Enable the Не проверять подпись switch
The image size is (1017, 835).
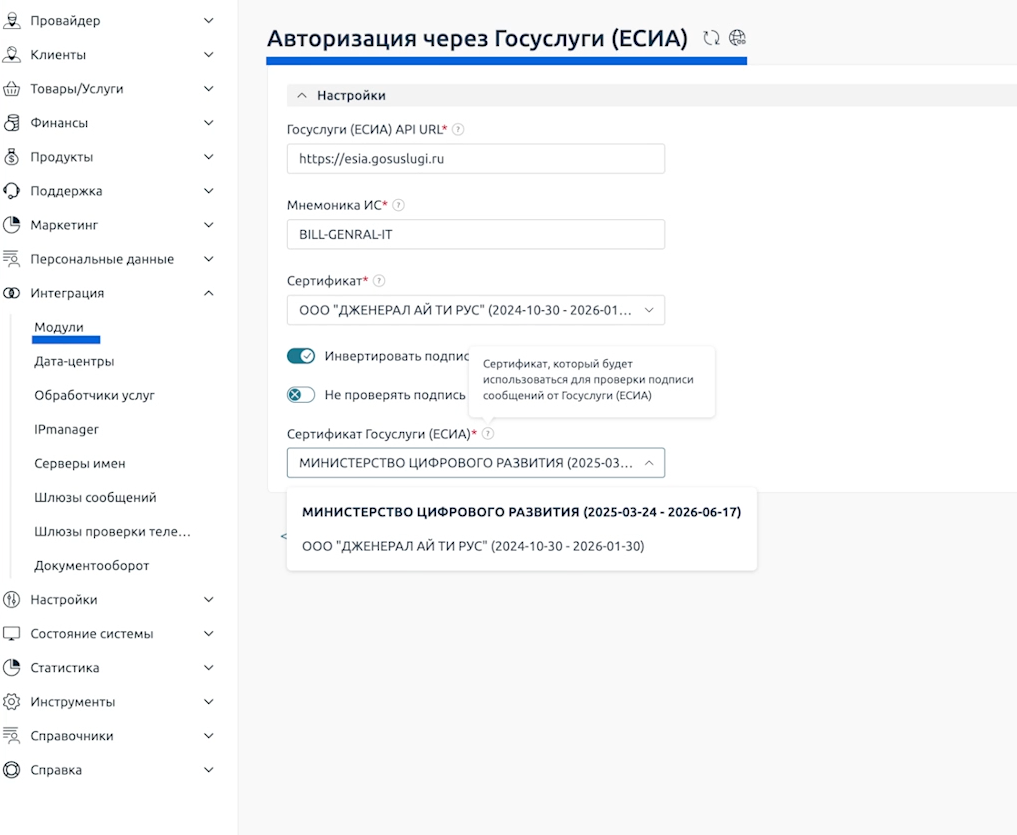pos(301,394)
